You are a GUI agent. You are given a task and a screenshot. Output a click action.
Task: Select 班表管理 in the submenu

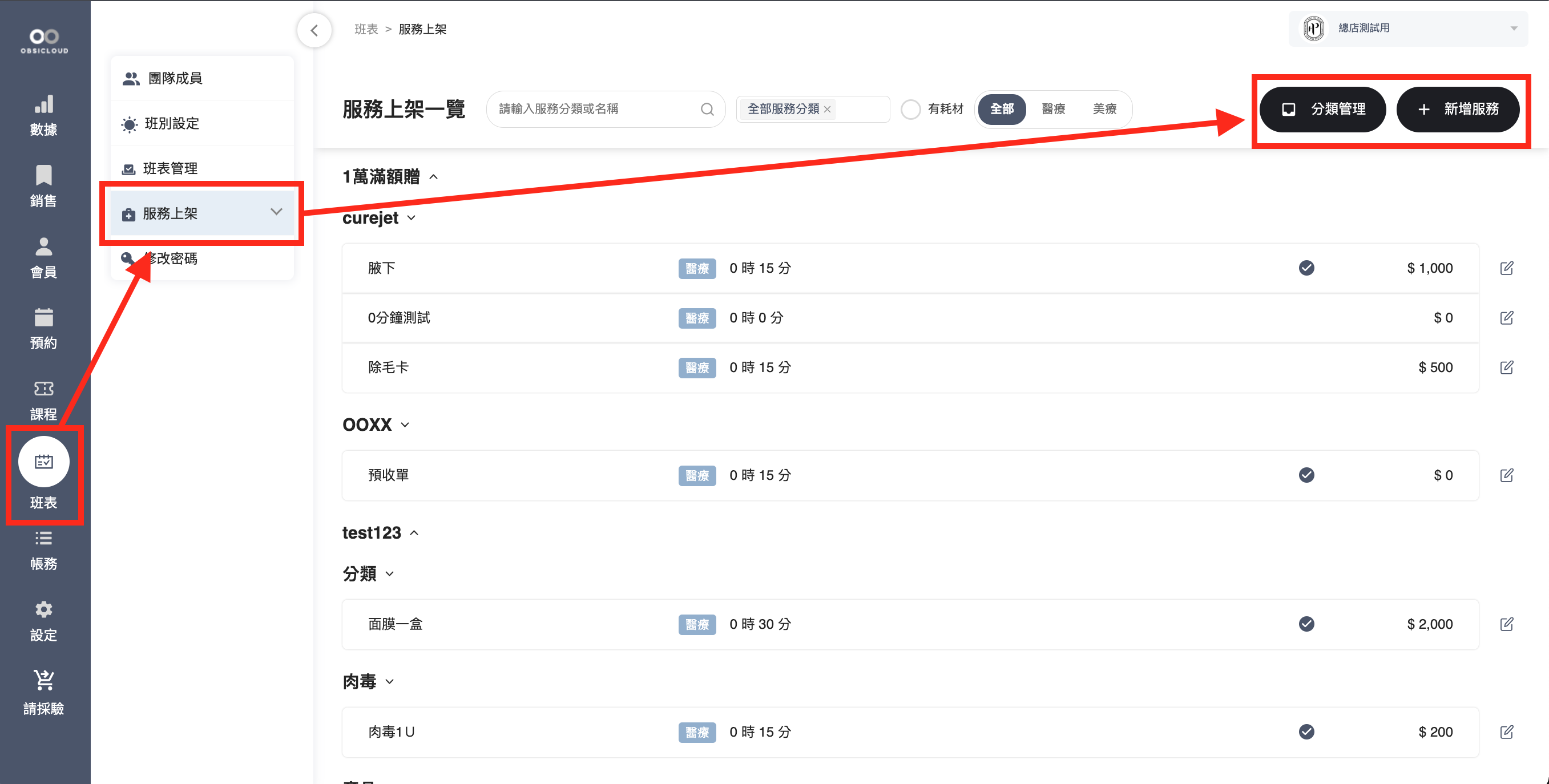pos(171,168)
